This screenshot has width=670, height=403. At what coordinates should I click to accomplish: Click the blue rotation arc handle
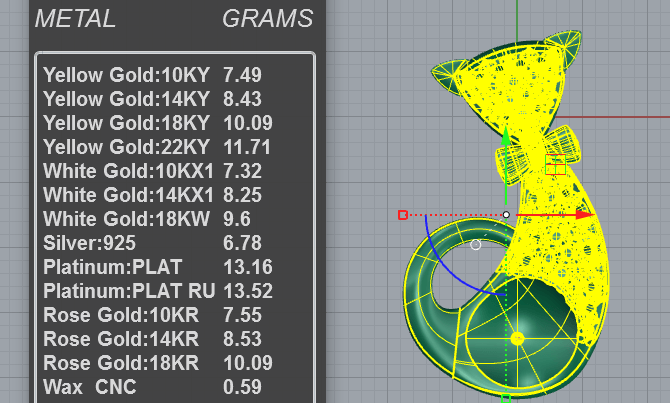459,262
